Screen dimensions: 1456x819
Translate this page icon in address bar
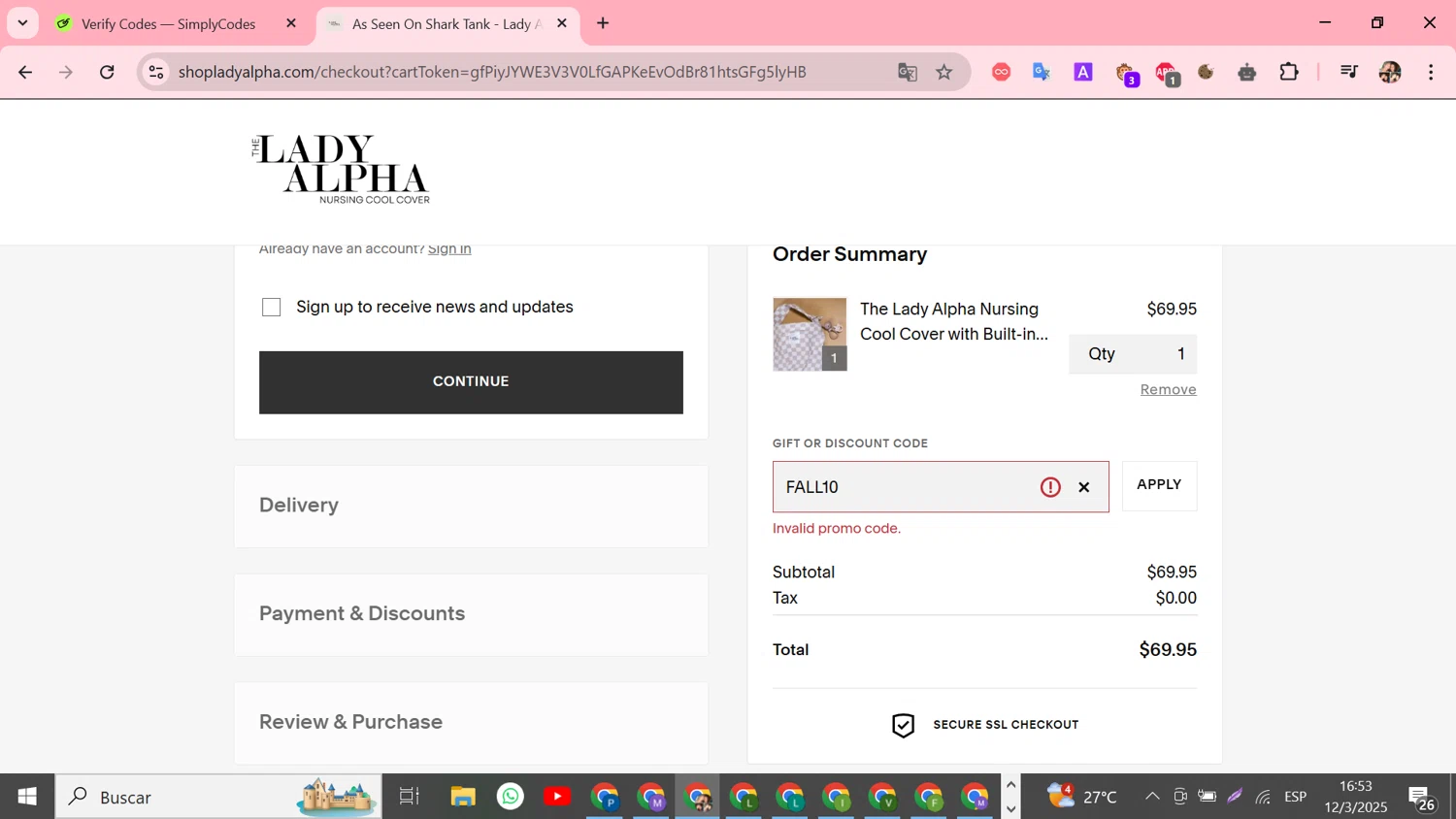point(908,72)
